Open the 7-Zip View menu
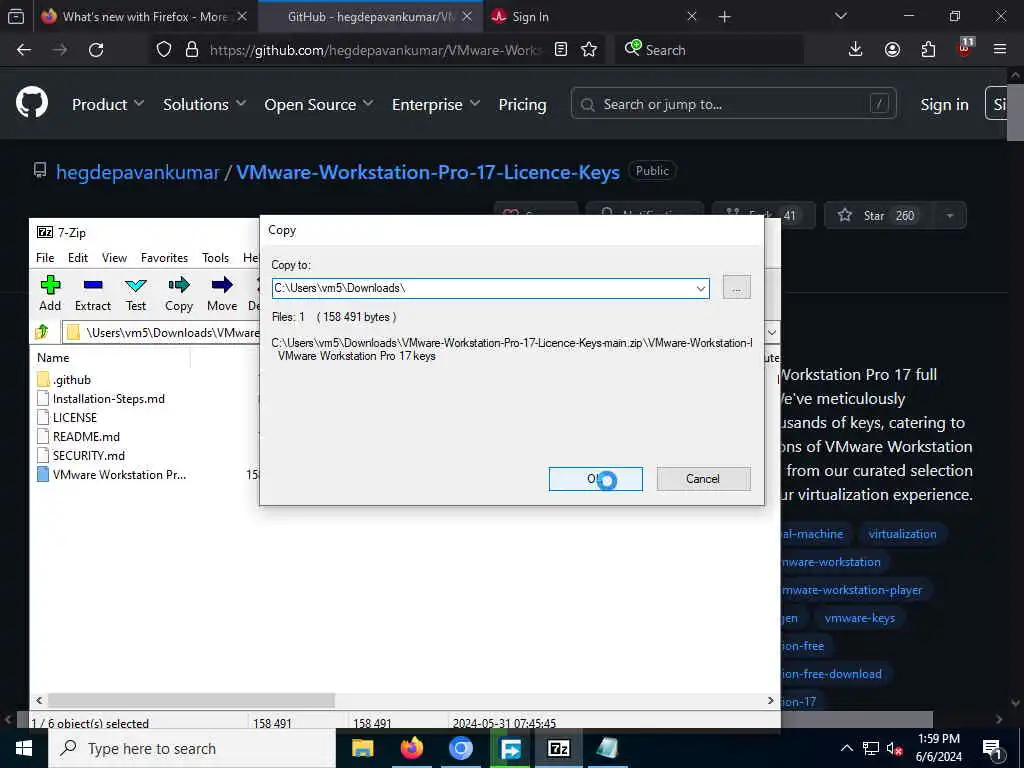This screenshot has width=1024, height=768. click(114, 258)
